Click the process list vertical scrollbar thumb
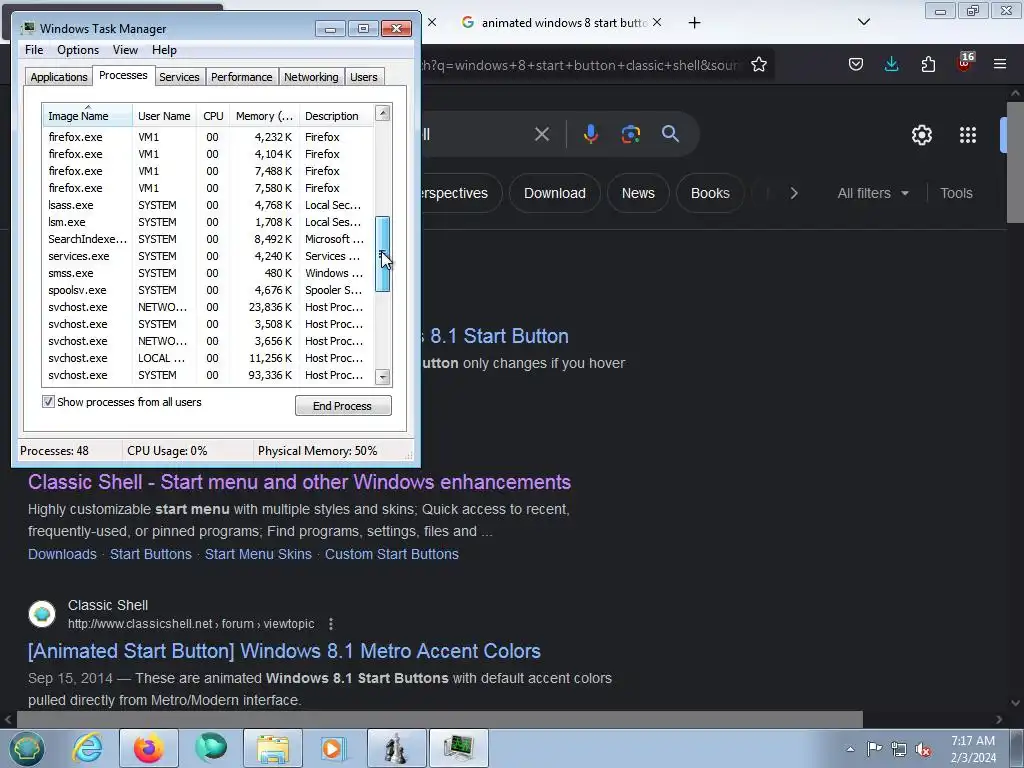The height and width of the screenshot is (768, 1024). click(383, 254)
